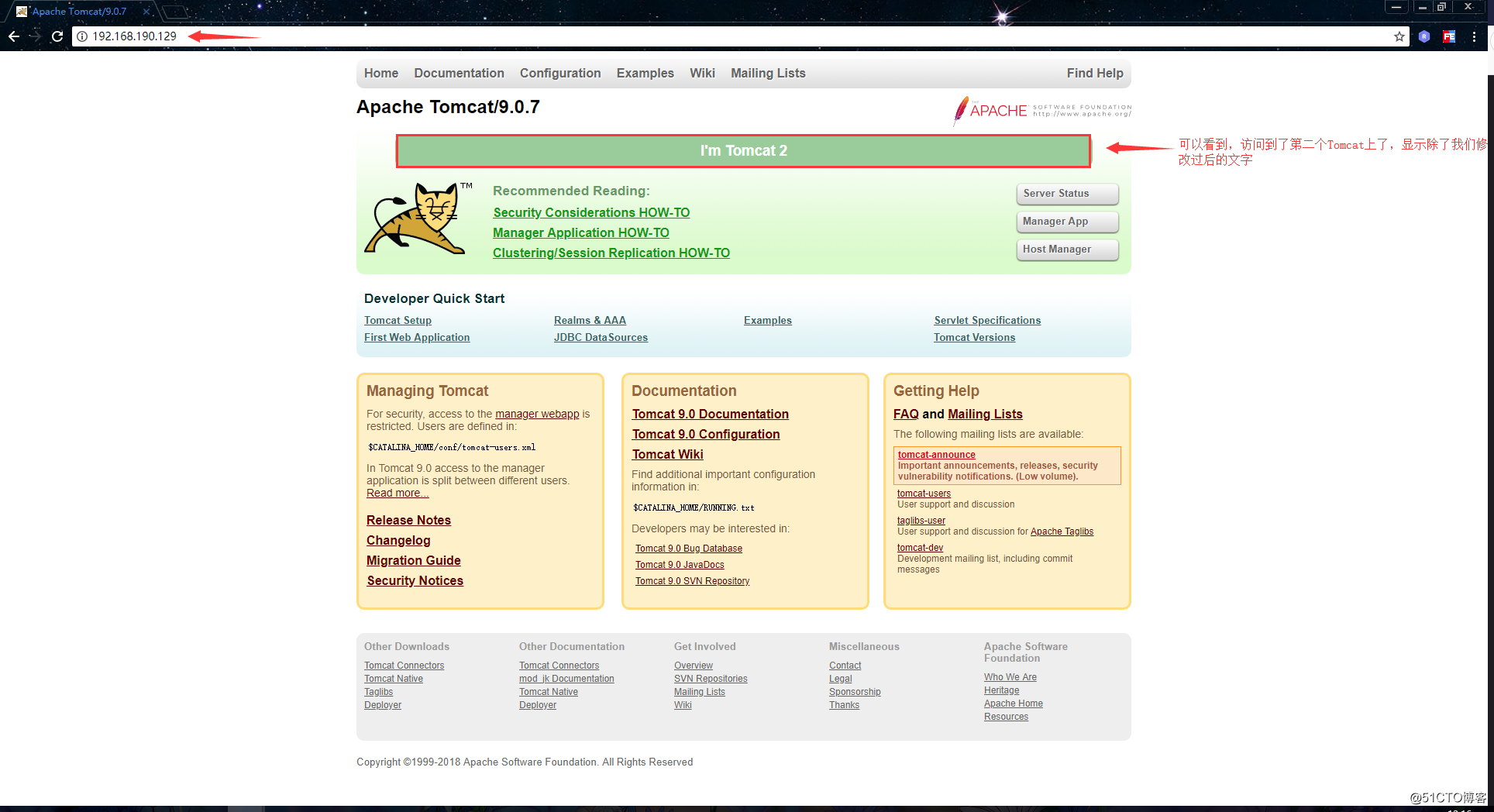The image size is (1494, 812).
Task: Open Configuration in the top navigation
Action: point(560,73)
